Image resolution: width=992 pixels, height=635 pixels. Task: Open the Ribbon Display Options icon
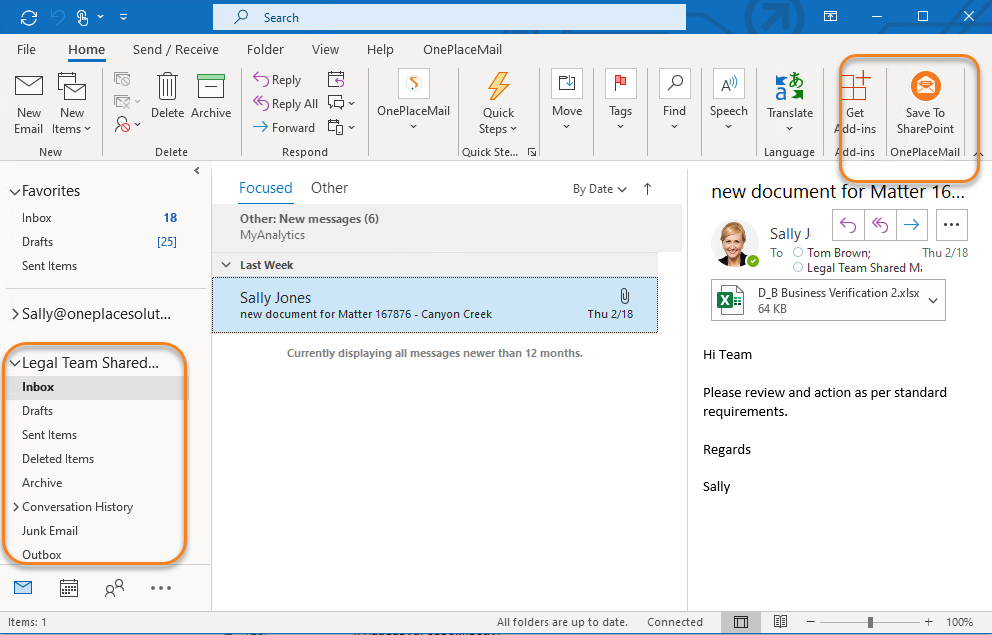point(831,16)
